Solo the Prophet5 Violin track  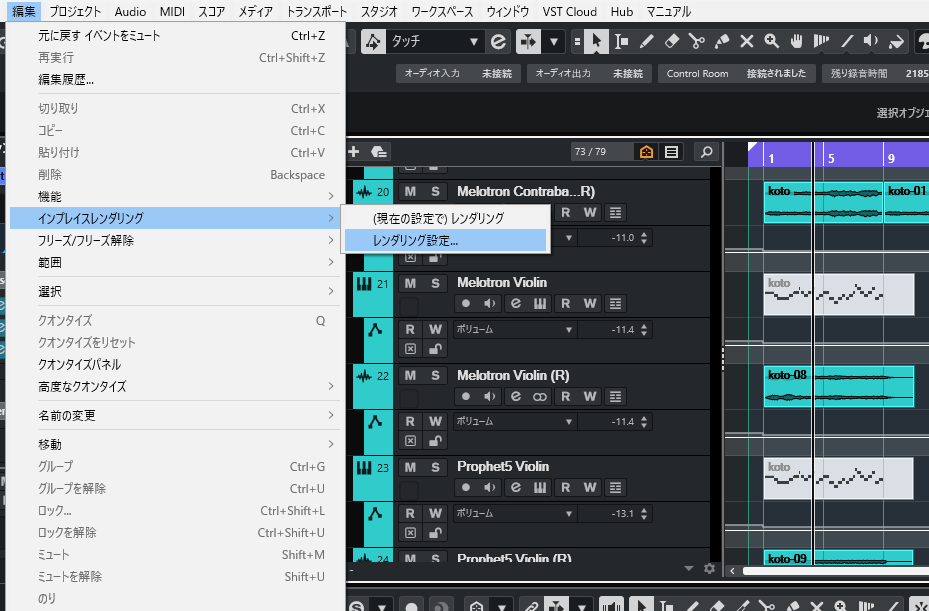point(435,468)
